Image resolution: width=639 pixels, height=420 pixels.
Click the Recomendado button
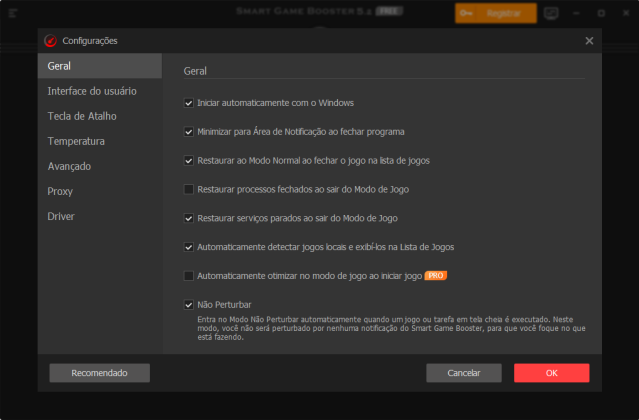pyautogui.click(x=99, y=373)
